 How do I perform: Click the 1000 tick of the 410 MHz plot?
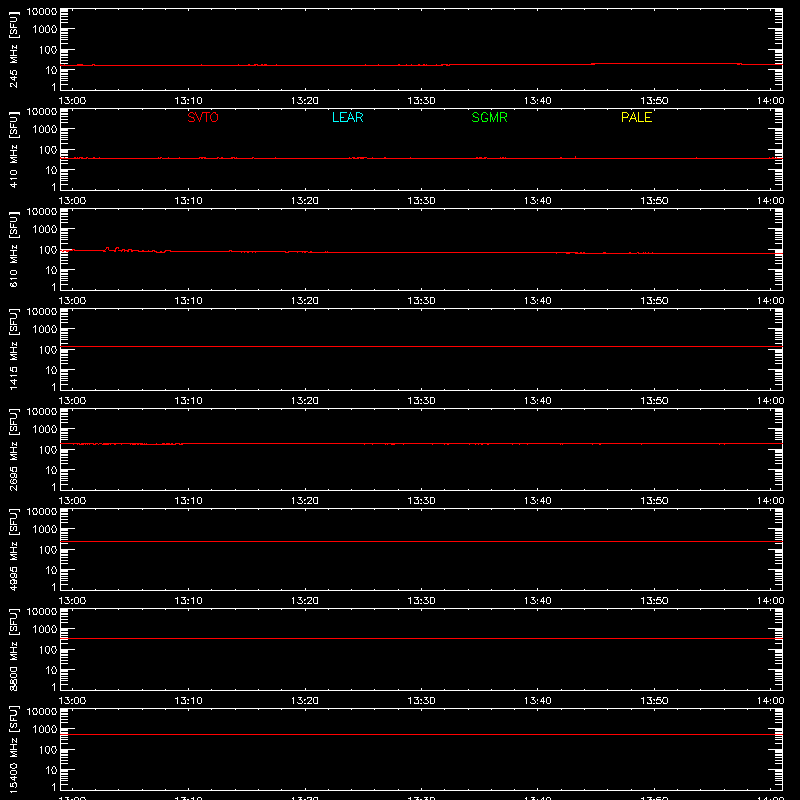[x=45, y=130]
